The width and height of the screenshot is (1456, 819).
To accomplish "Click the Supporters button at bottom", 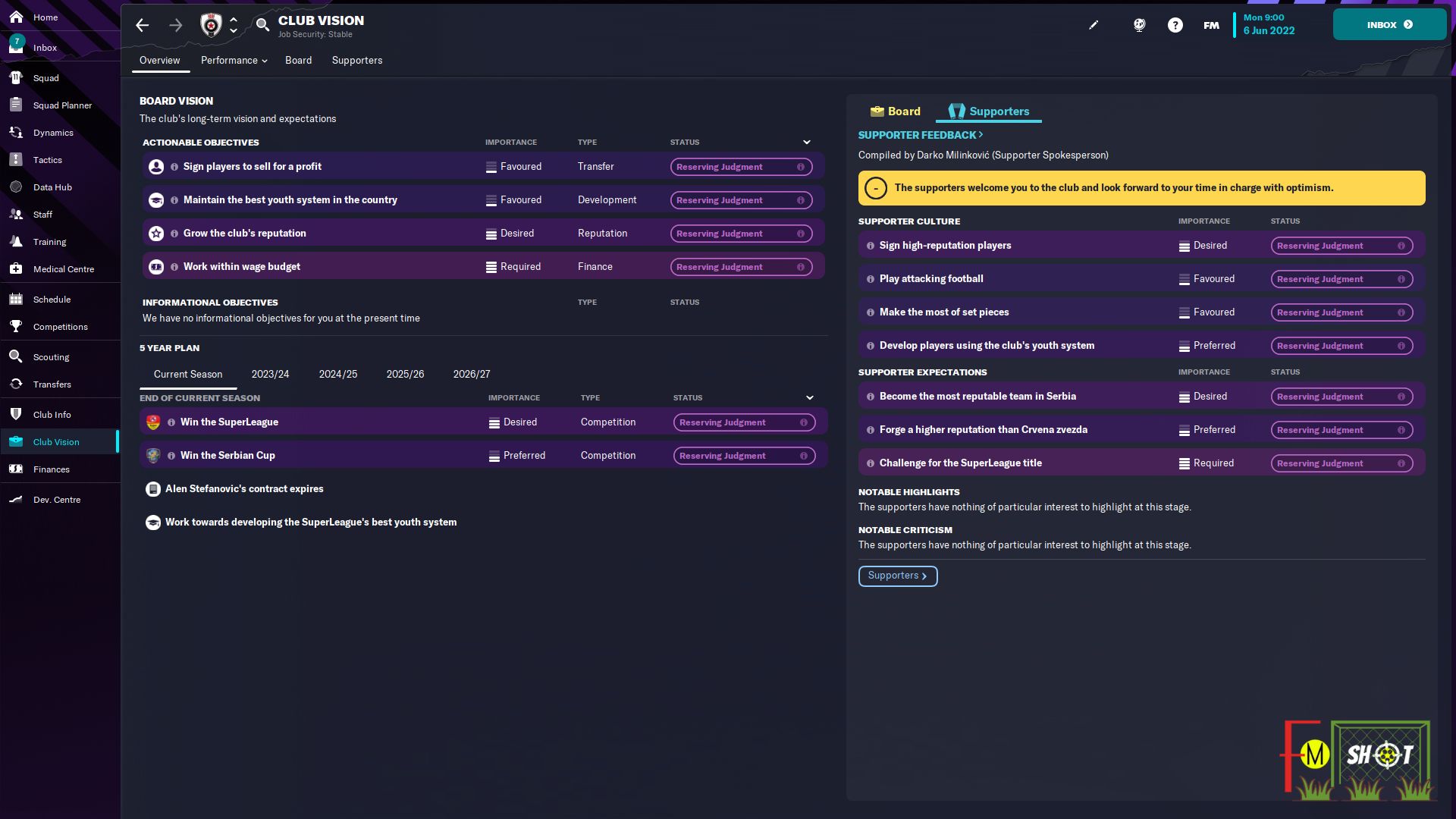I will point(898,576).
